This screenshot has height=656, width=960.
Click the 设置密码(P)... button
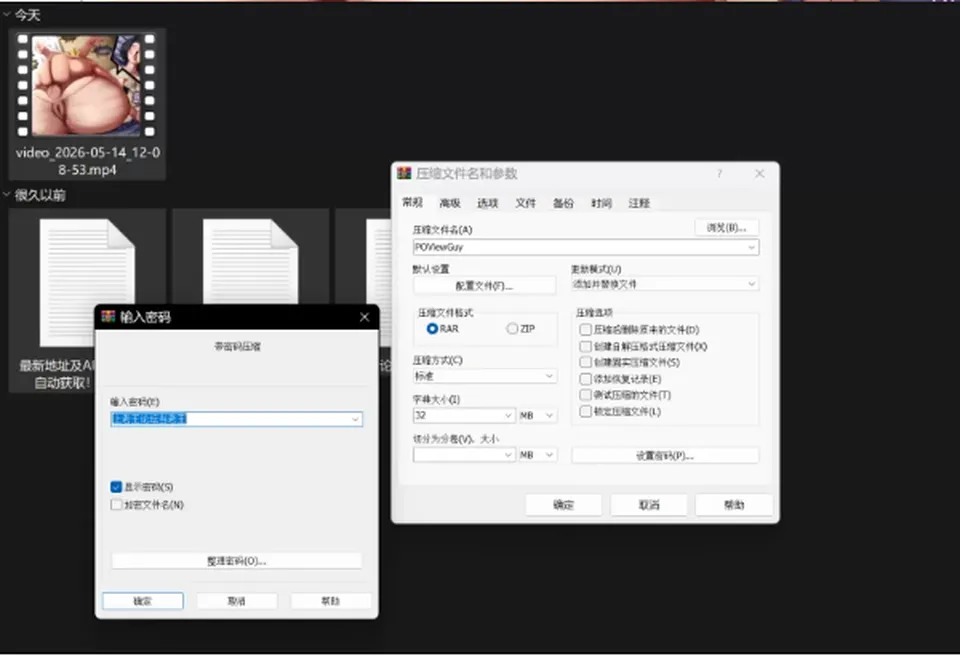pos(665,456)
